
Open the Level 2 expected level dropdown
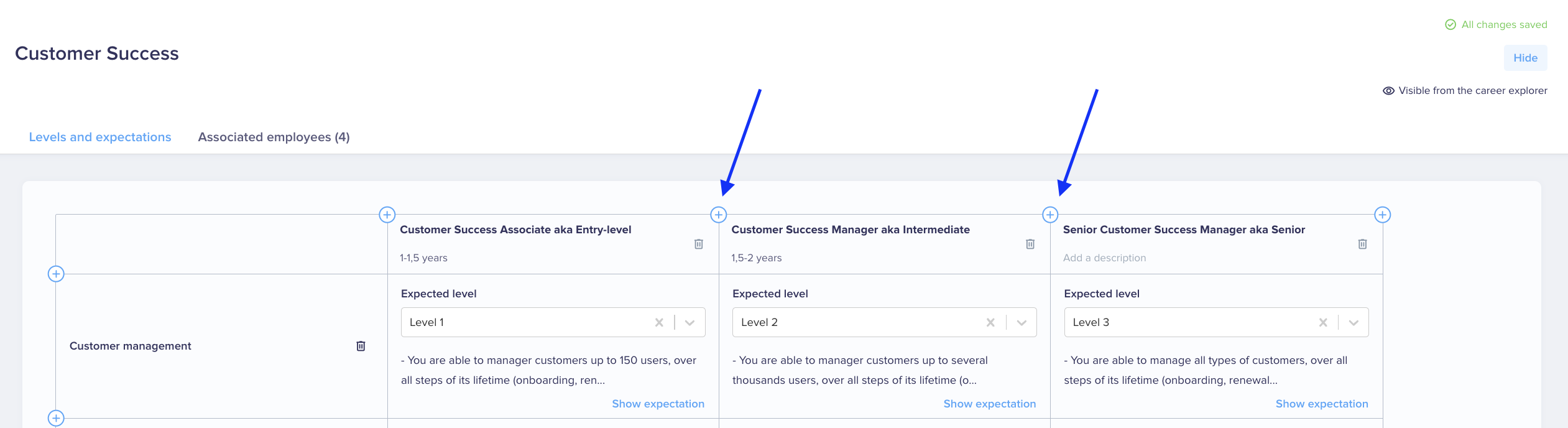tap(1021, 322)
